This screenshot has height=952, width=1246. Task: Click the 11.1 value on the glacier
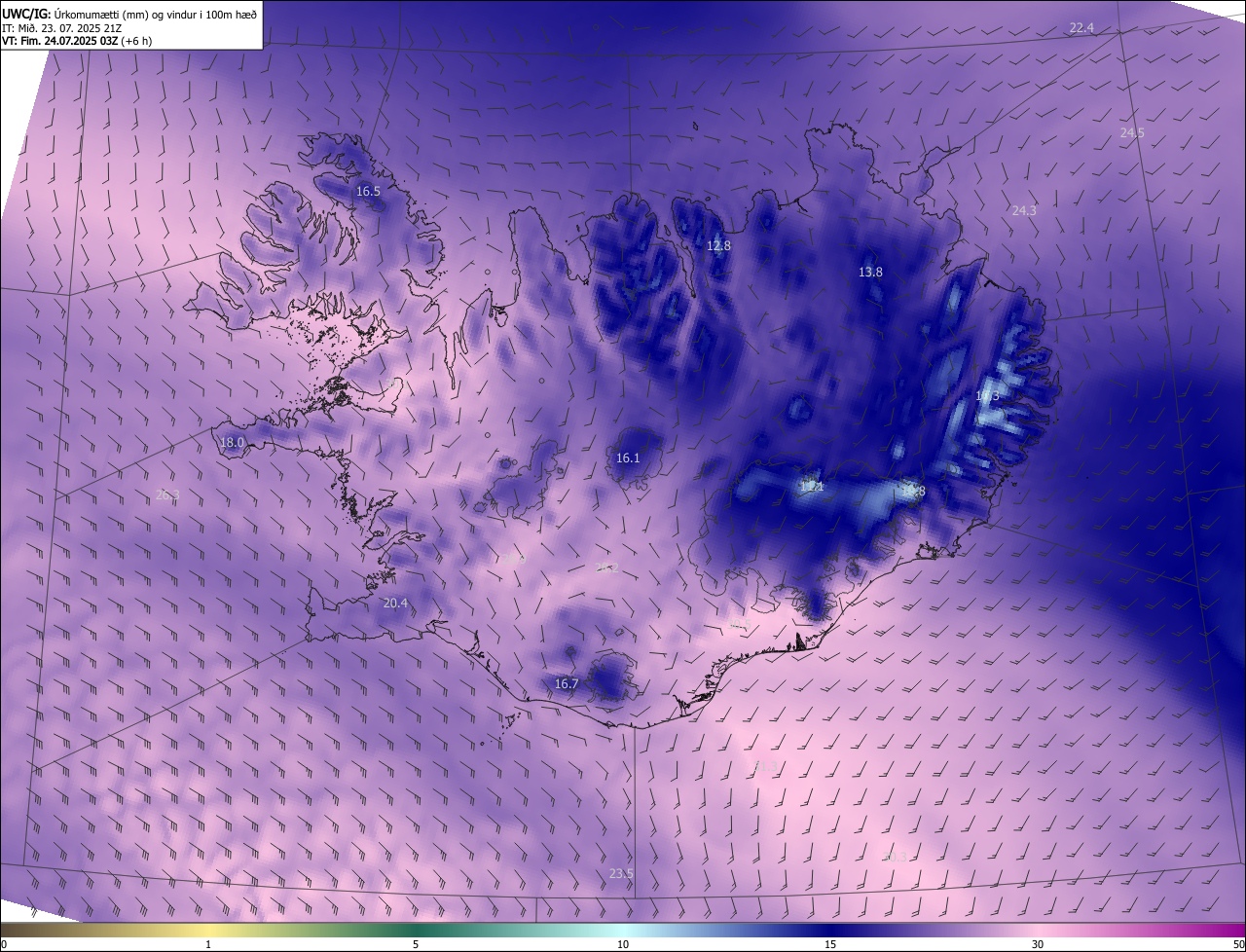click(812, 486)
